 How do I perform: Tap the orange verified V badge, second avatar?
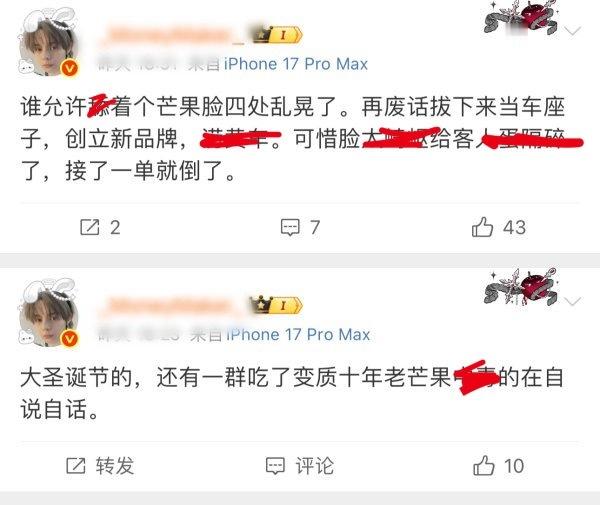coord(70,339)
